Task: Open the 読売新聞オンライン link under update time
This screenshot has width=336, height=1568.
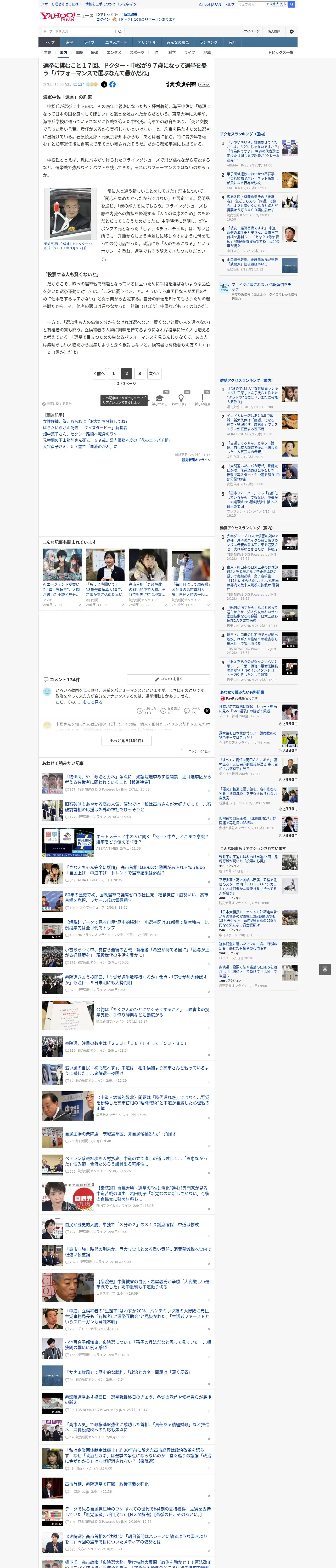Action: 196,460
